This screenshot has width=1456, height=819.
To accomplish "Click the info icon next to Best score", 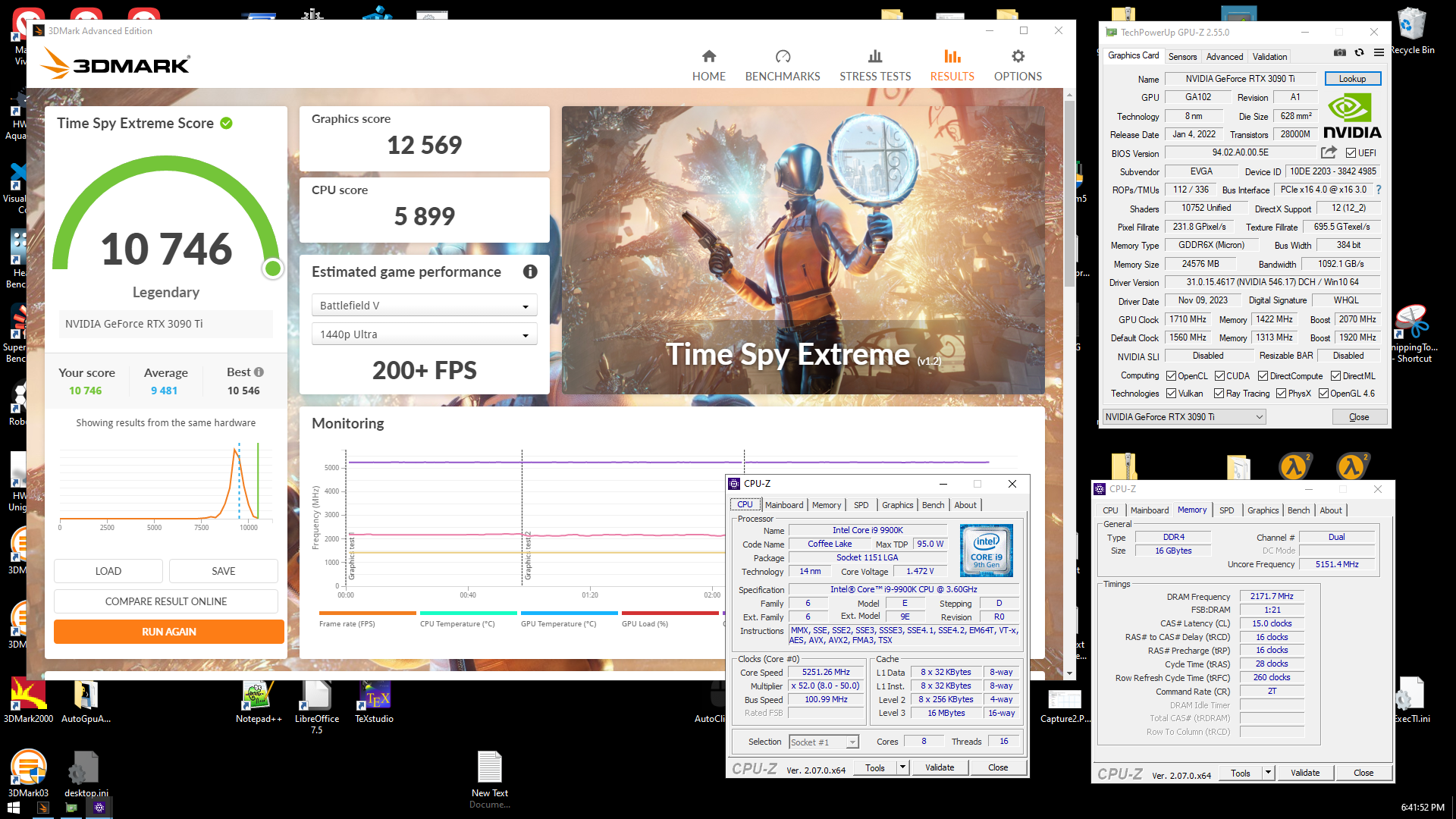I will (x=259, y=372).
